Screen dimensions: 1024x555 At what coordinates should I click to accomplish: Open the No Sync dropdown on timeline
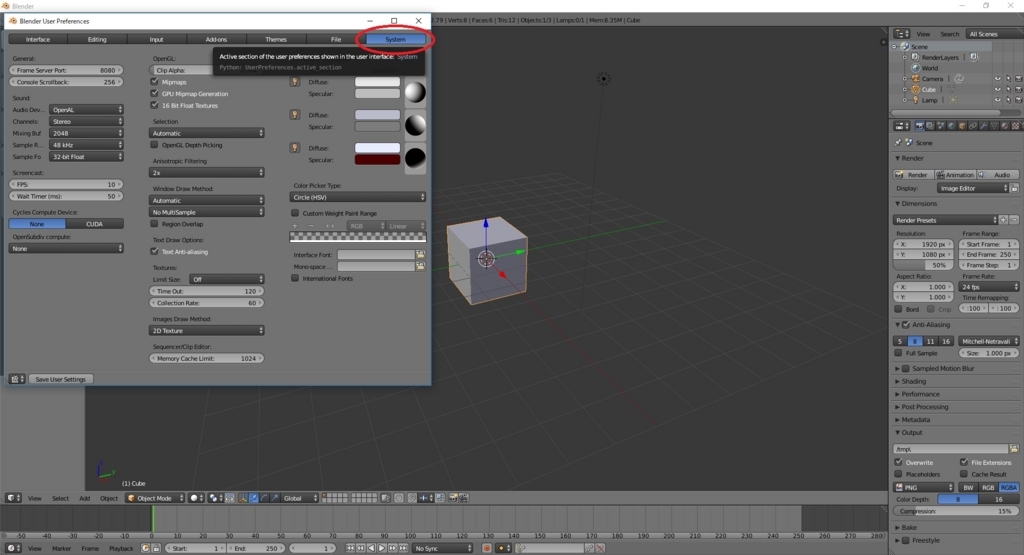443,548
